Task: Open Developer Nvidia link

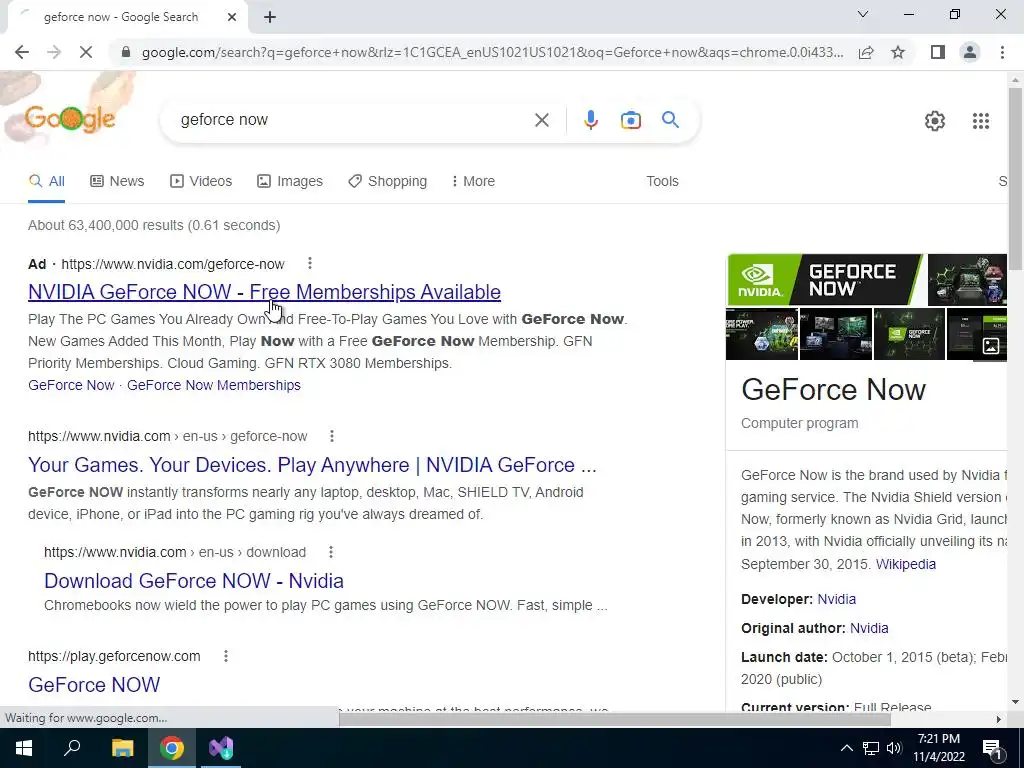Action: pos(836,599)
